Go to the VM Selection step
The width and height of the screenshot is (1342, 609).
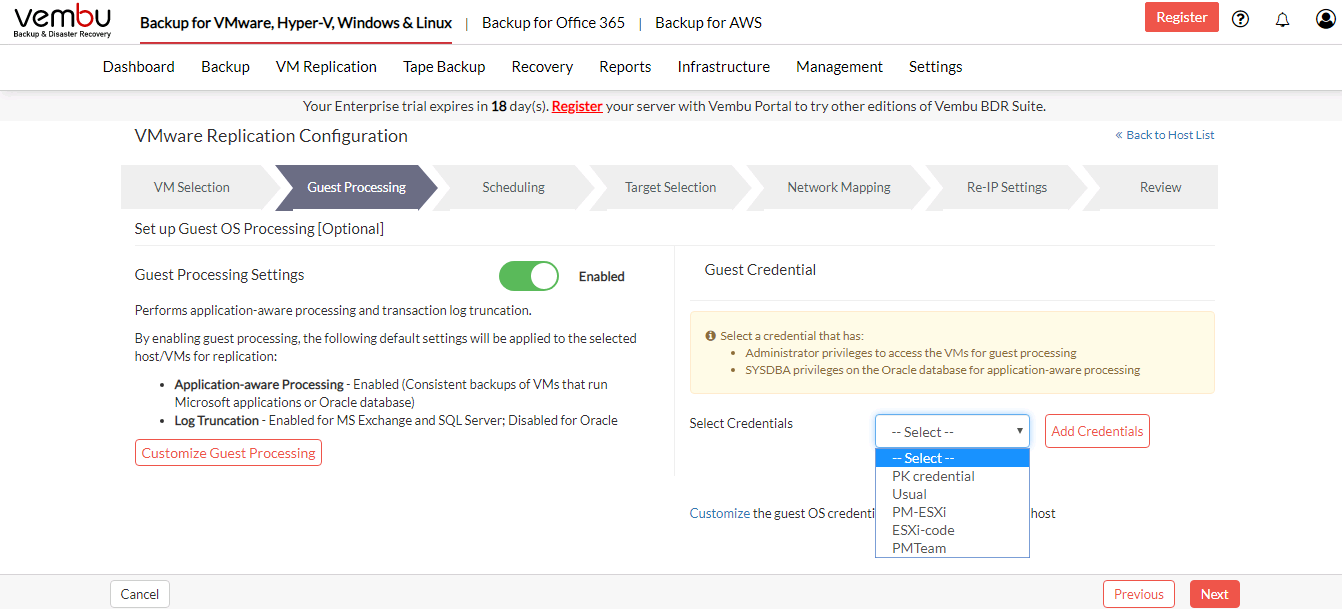pos(192,187)
